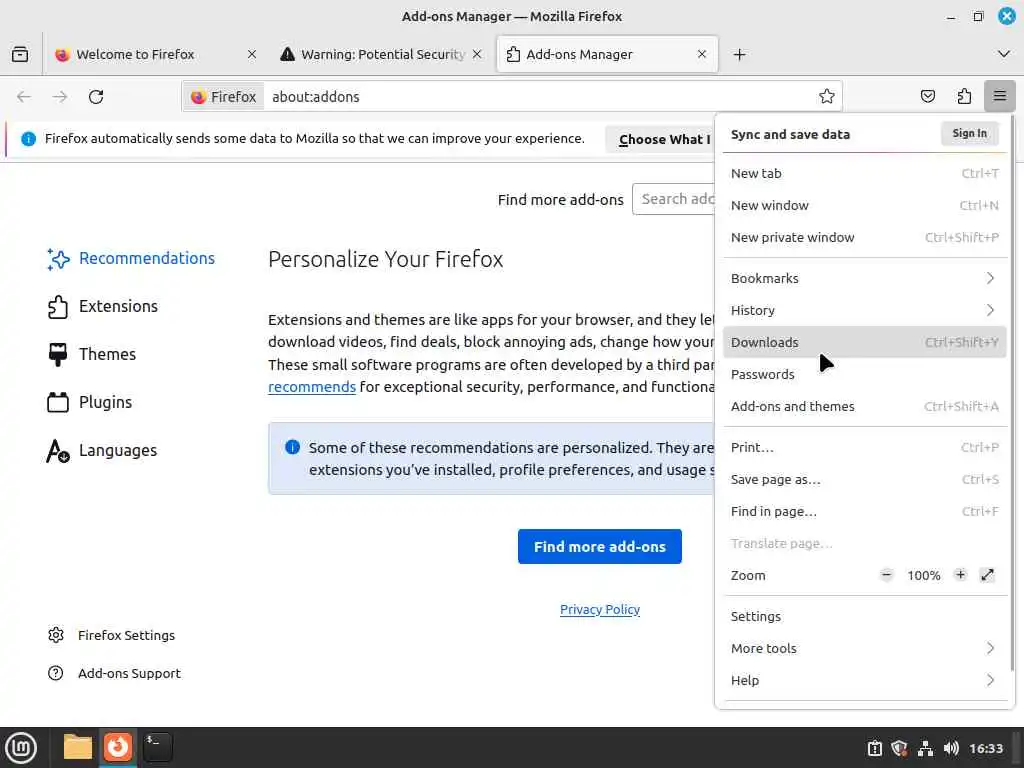This screenshot has height=768, width=1024.
Task: Open the volume control in system tray
Action: pyautogui.click(x=951, y=748)
